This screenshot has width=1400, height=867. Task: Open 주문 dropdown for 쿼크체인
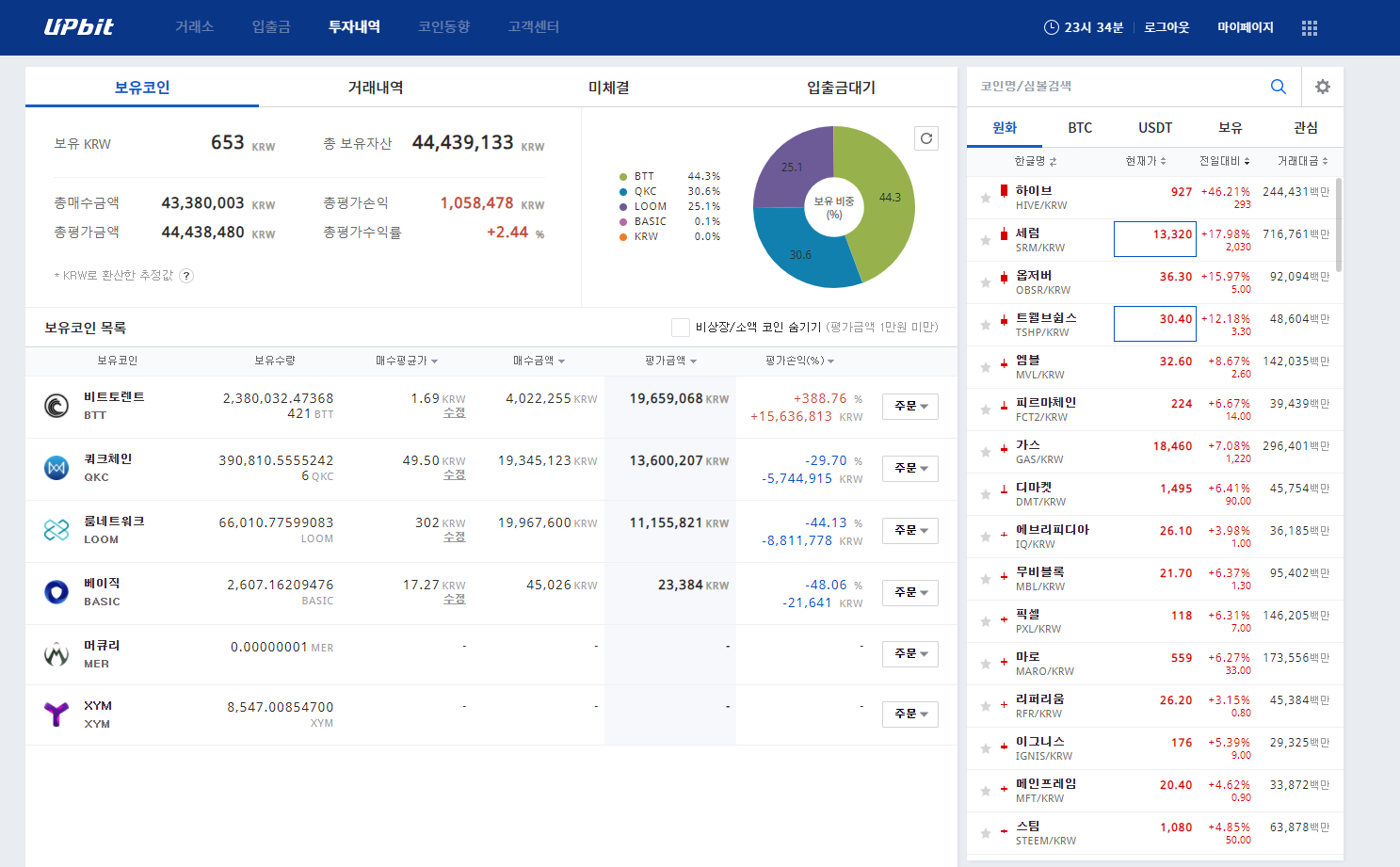click(910, 468)
